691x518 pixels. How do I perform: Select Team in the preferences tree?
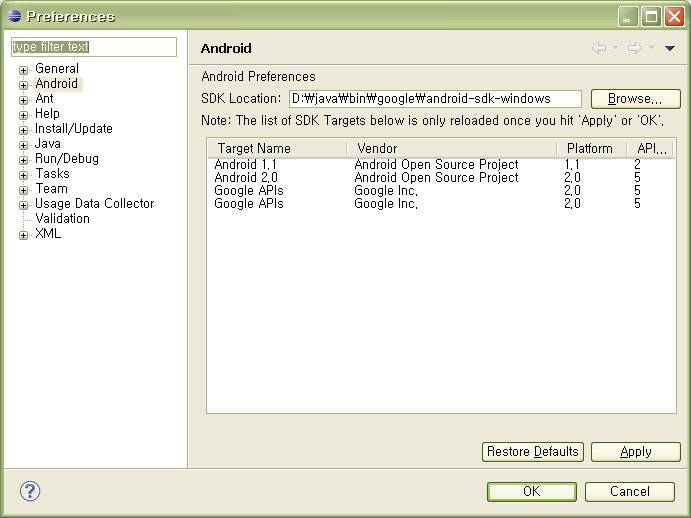point(52,188)
